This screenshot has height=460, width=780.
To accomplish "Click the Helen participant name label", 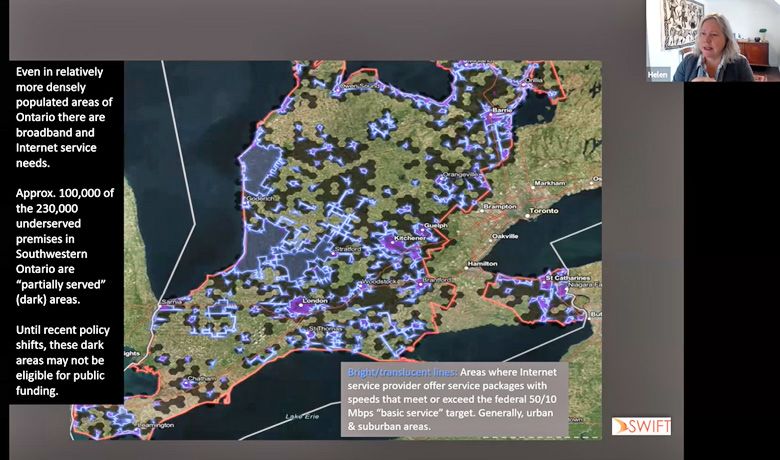I will coord(658,75).
